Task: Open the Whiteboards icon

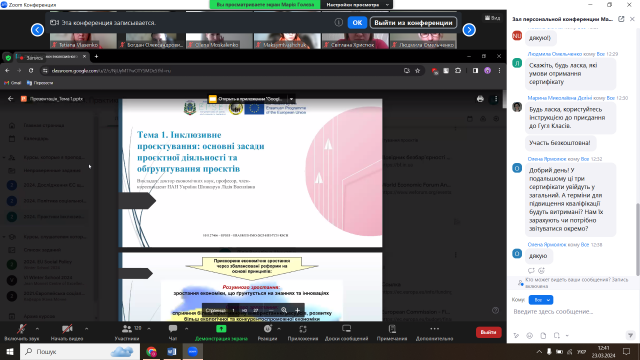Action: click(347, 329)
